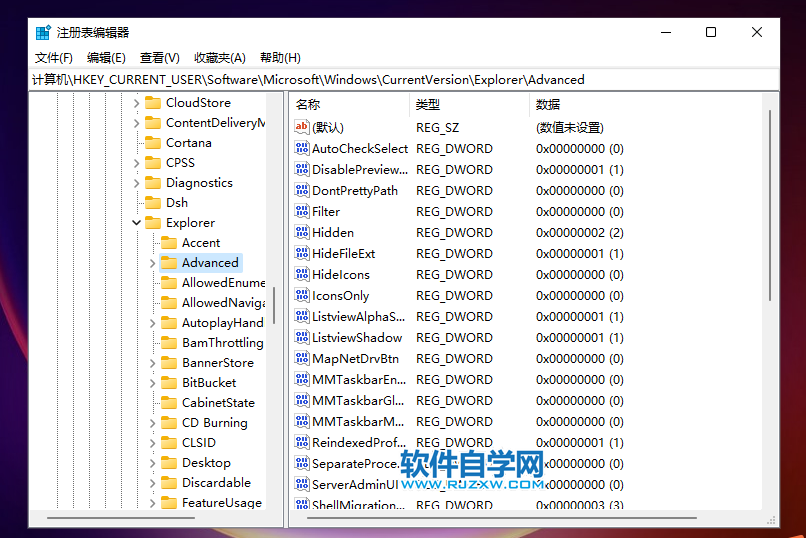This screenshot has width=806, height=538.
Task: Select the SeparateProce value name
Action: 356,464
